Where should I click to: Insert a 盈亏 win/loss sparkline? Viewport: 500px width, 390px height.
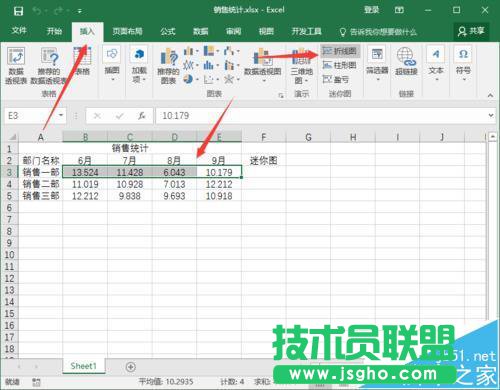point(336,79)
